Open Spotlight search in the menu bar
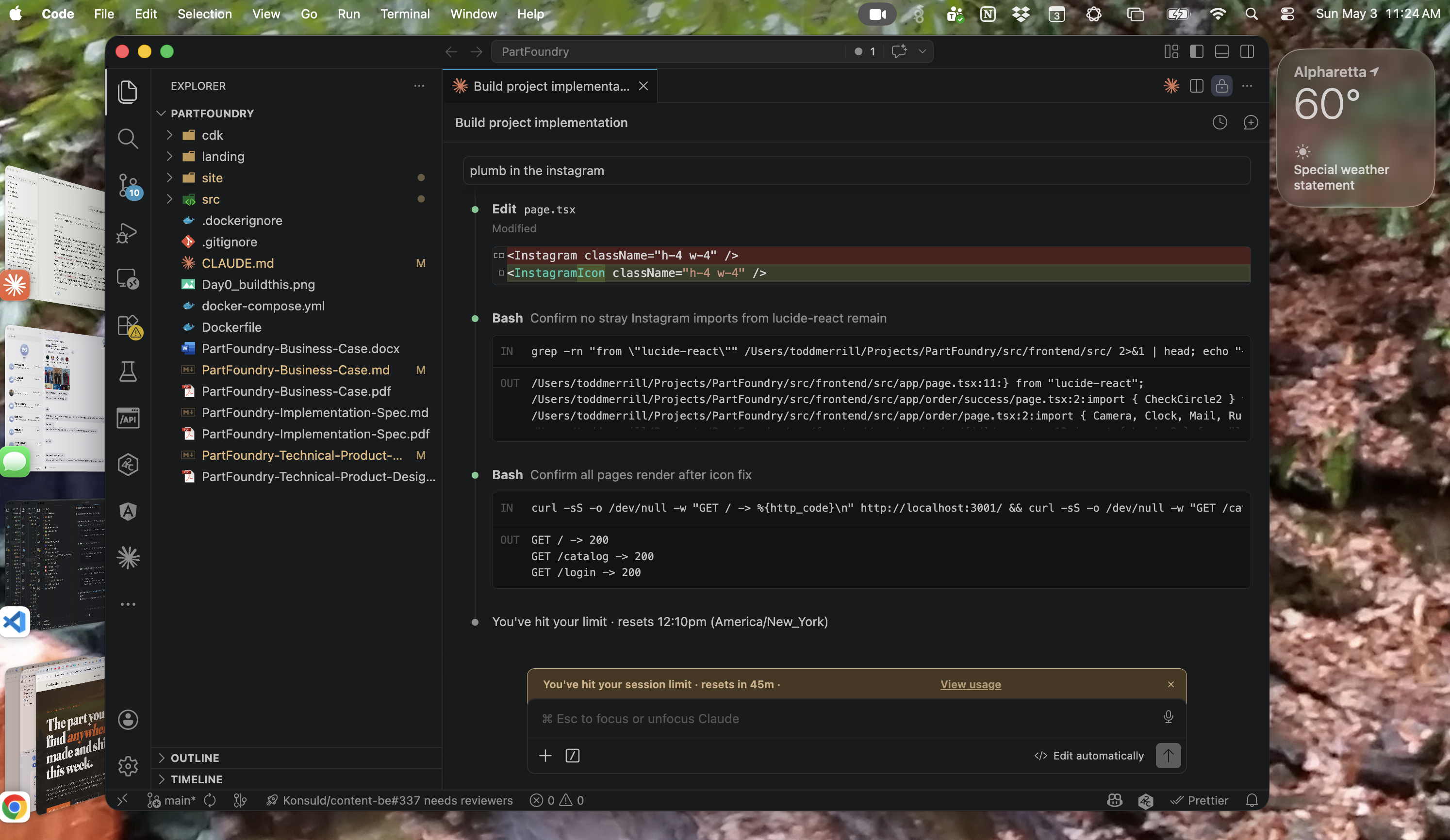The image size is (1450, 840). pyautogui.click(x=1251, y=14)
